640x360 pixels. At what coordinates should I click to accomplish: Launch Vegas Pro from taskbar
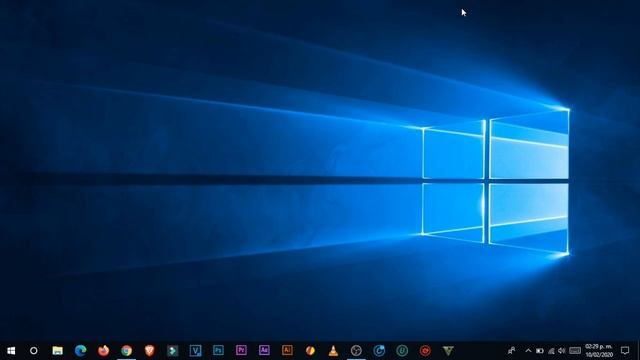(x=196, y=351)
